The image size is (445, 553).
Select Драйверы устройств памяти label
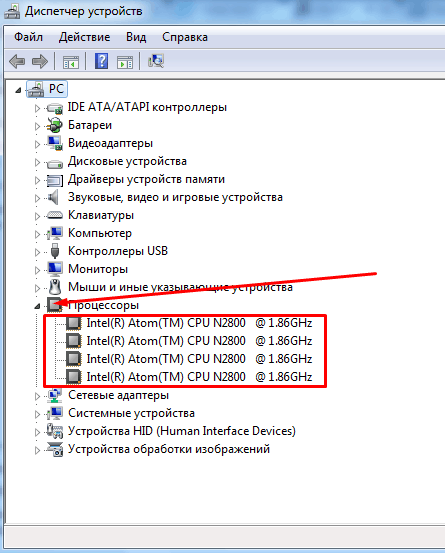pos(146,179)
